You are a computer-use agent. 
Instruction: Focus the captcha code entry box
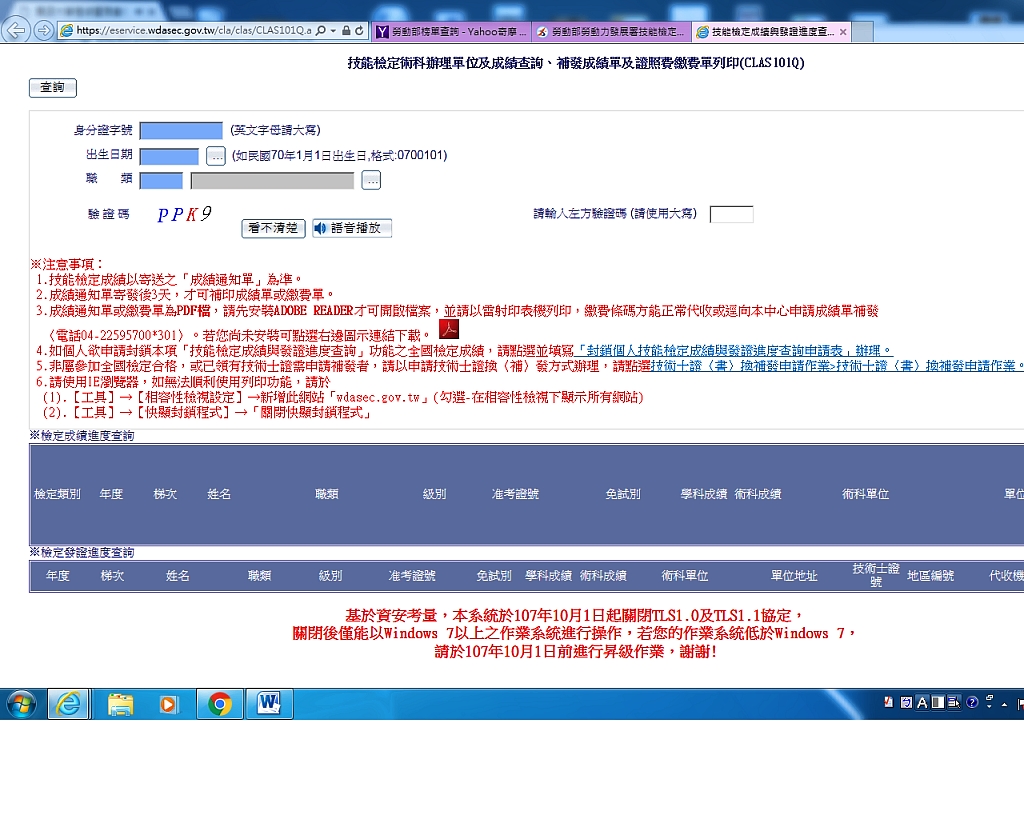(731, 214)
